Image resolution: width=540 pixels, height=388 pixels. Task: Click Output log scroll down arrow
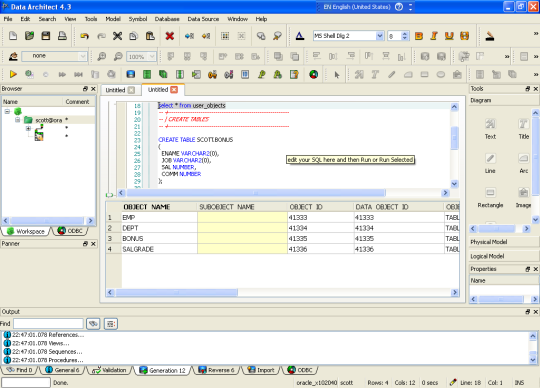pyautogui.click(x=532, y=360)
